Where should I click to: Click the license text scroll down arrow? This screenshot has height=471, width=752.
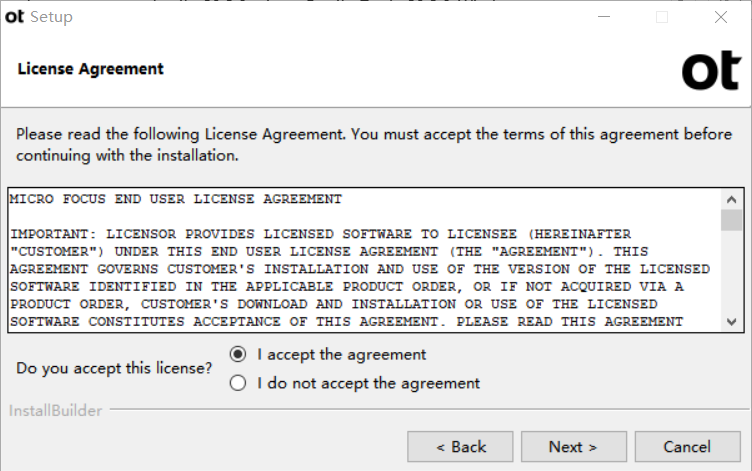(731, 321)
